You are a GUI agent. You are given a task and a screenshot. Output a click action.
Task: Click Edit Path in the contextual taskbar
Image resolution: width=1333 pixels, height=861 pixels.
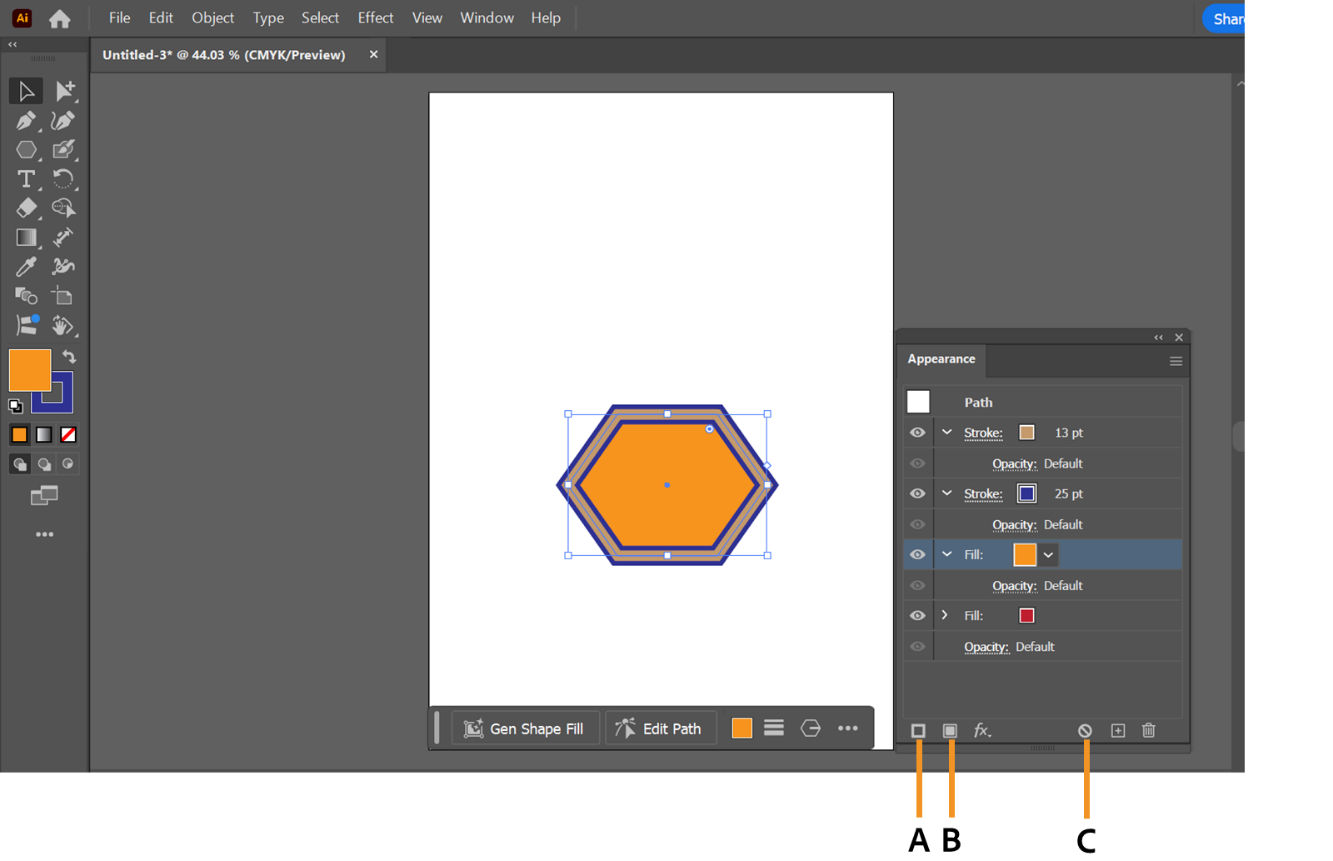click(660, 728)
